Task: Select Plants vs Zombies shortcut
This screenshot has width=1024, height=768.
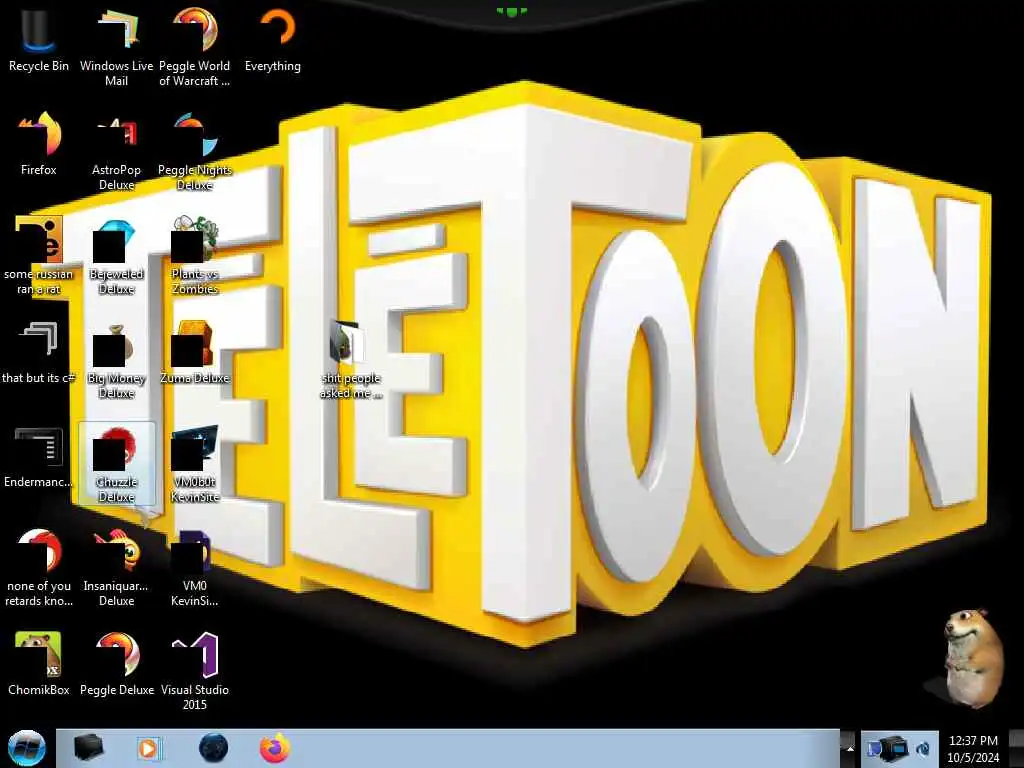Action: coord(195,255)
